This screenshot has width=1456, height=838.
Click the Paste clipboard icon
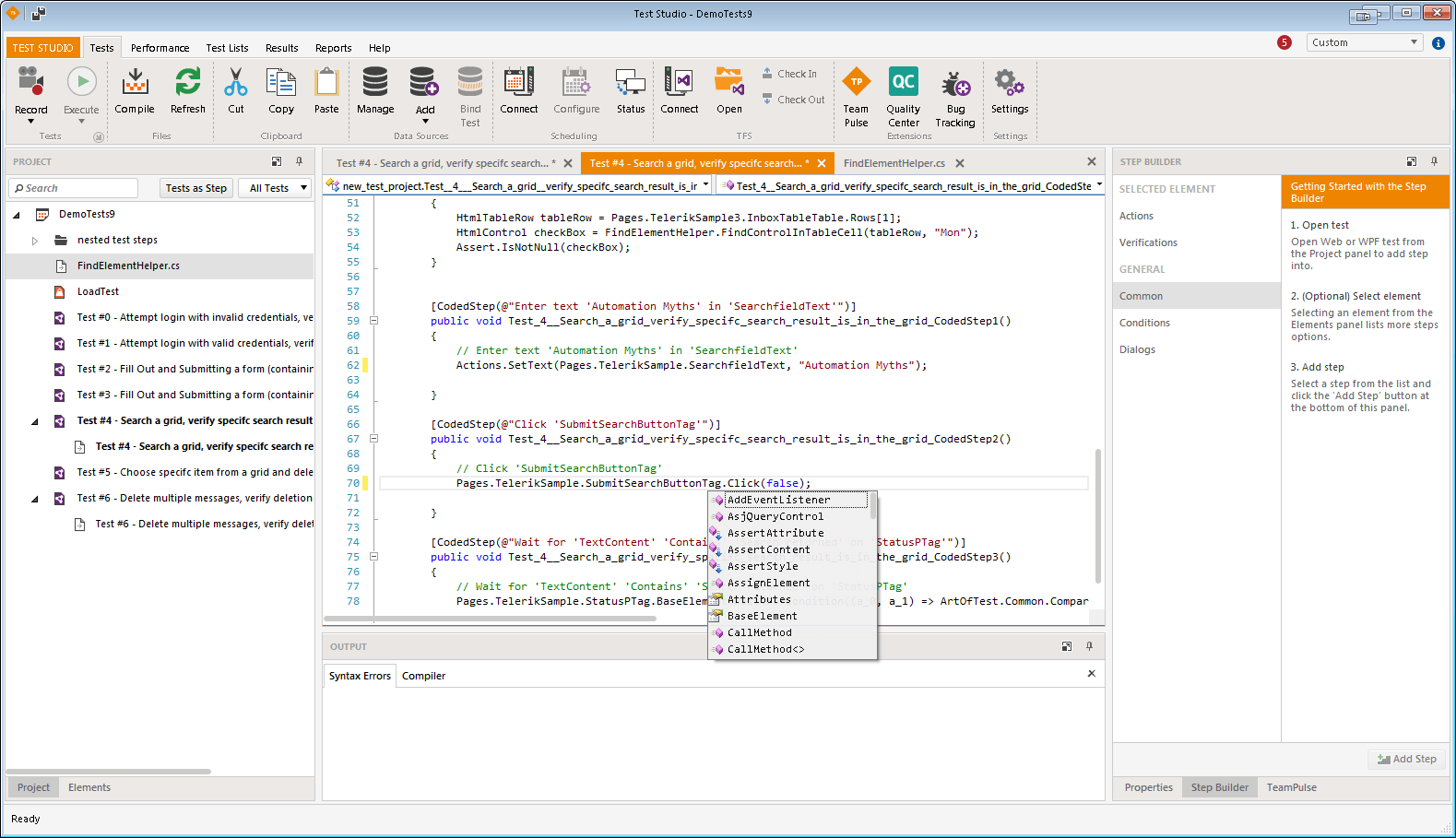pyautogui.click(x=326, y=82)
